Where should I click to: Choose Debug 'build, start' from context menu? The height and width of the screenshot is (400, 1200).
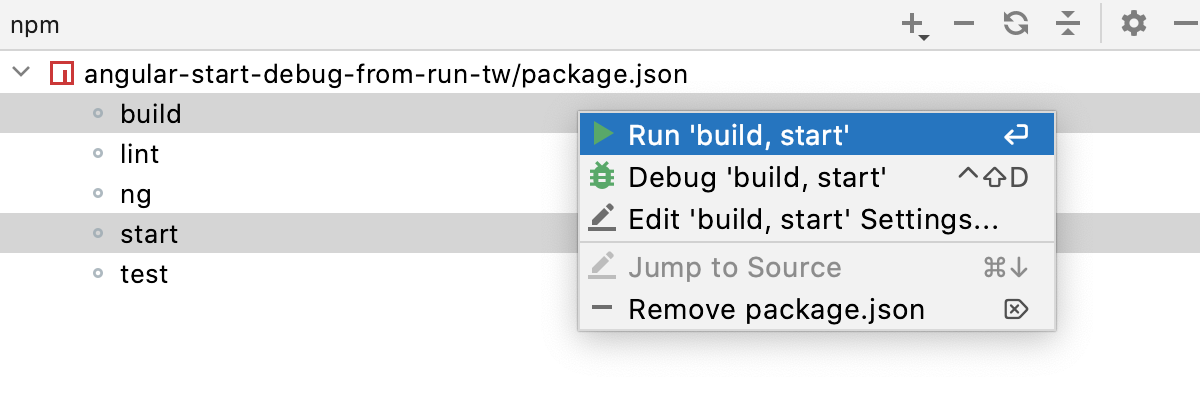click(x=816, y=177)
